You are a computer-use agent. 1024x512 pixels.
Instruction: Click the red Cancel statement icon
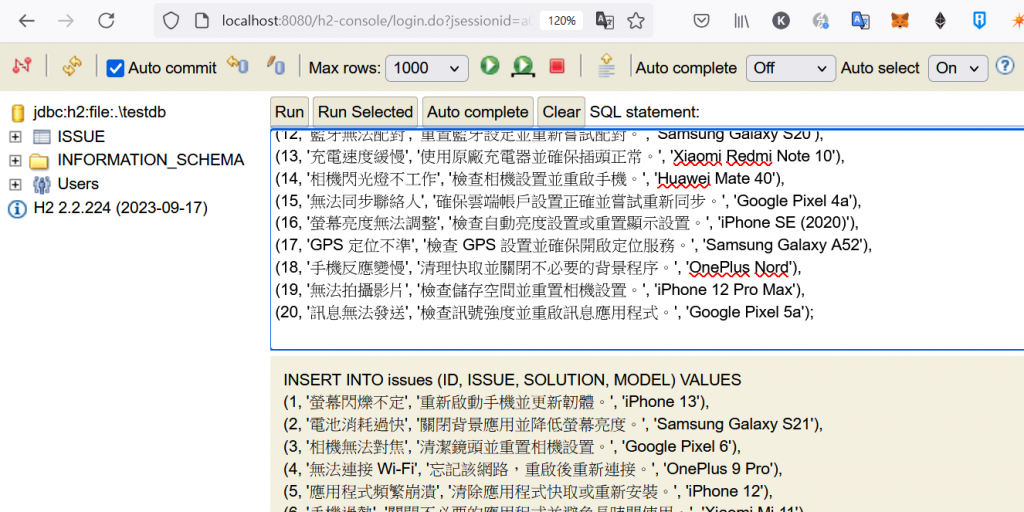(556, 66)
